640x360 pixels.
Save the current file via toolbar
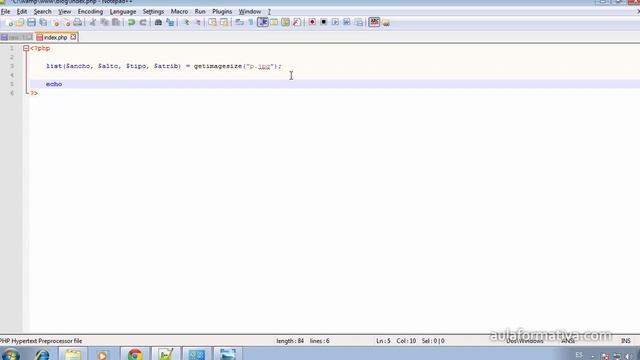click(31, 22)
